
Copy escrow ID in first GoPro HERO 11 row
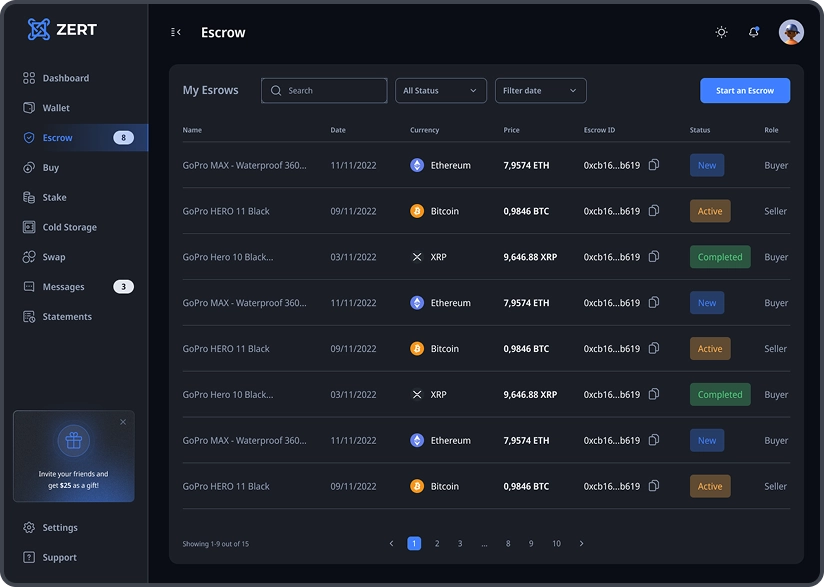pos(654,211)
